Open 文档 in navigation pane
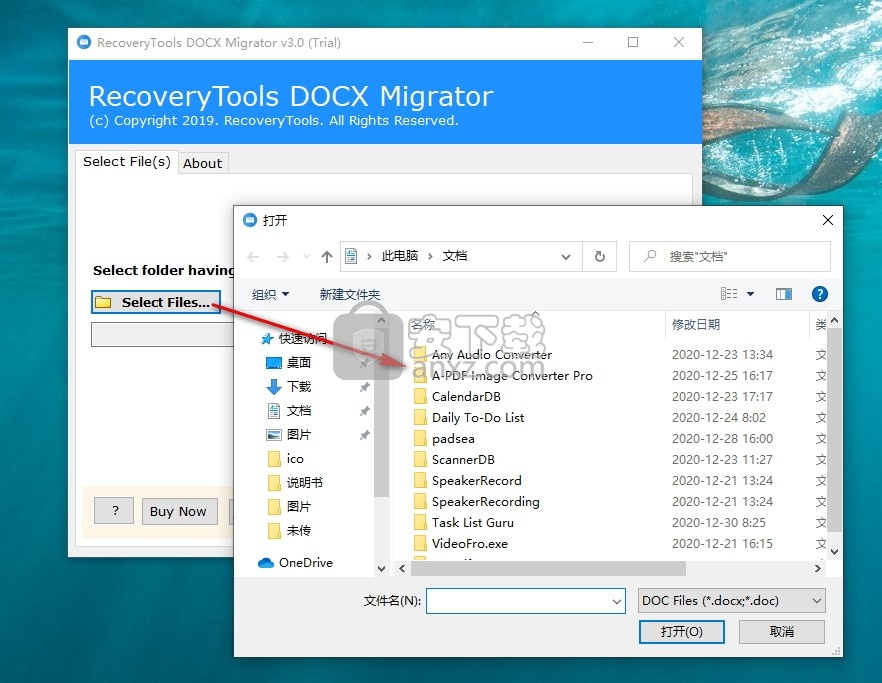 point(299,411)
